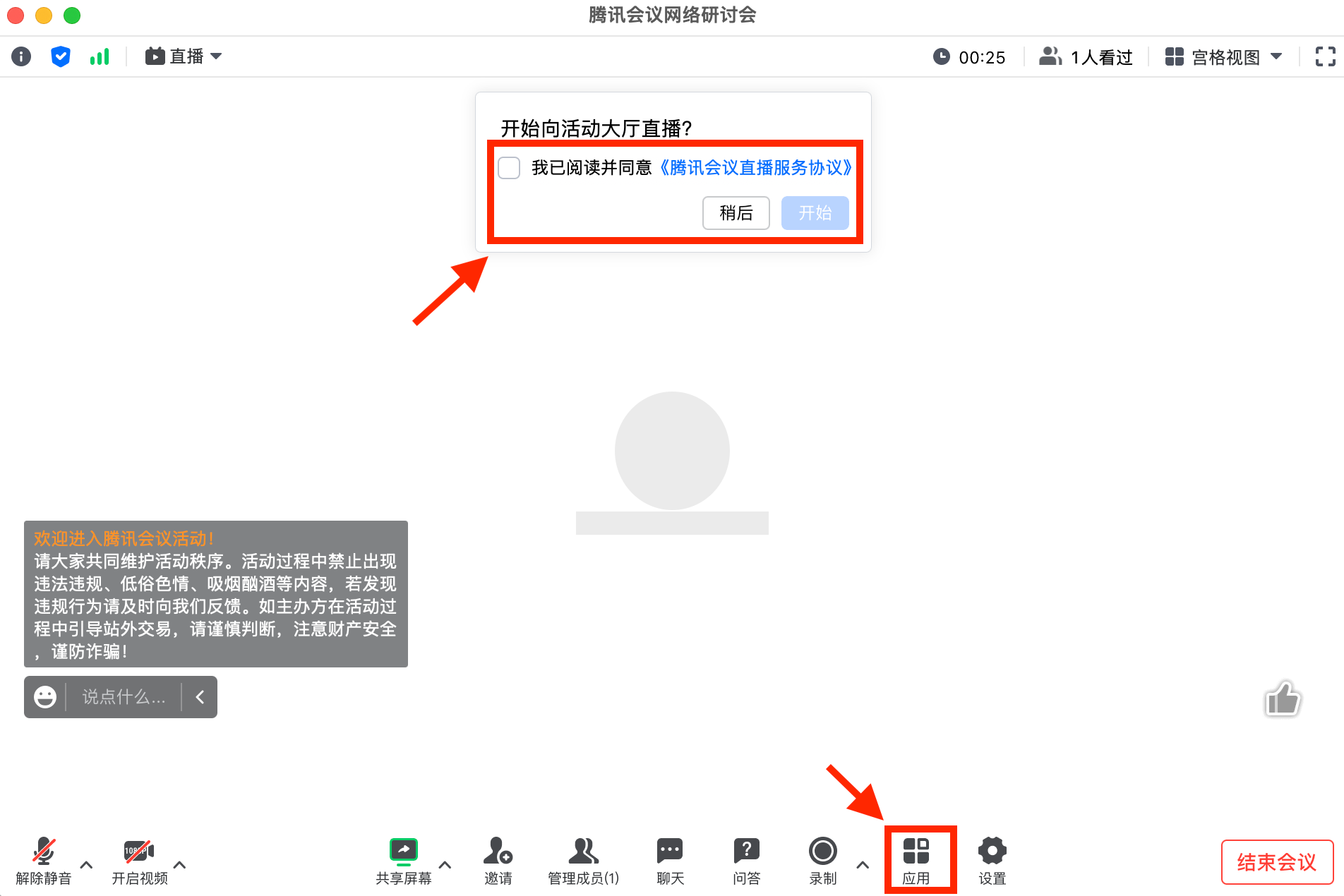
Task: Click the 开始 button to start live
Action: pos(815,212)
